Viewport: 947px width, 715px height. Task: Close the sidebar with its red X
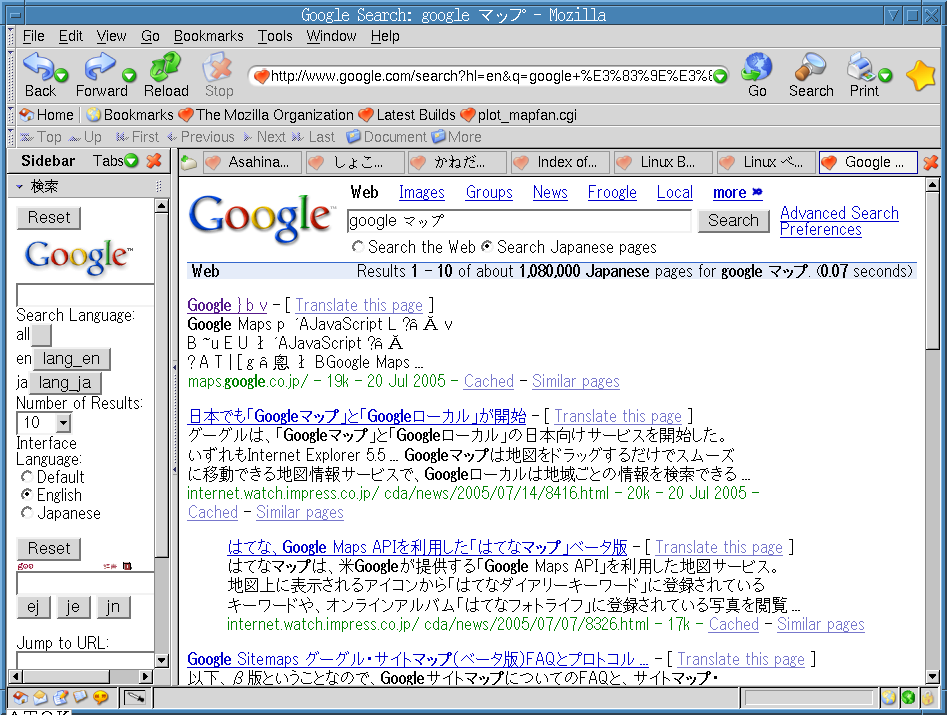154,161
